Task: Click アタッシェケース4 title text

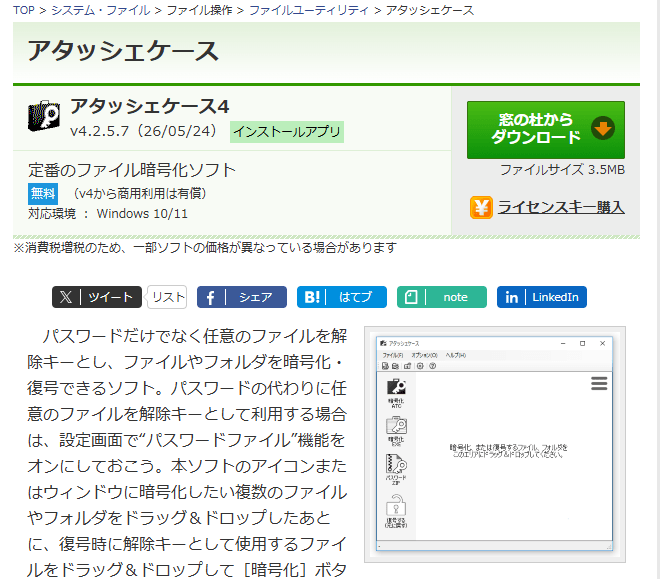Action: 149,106
